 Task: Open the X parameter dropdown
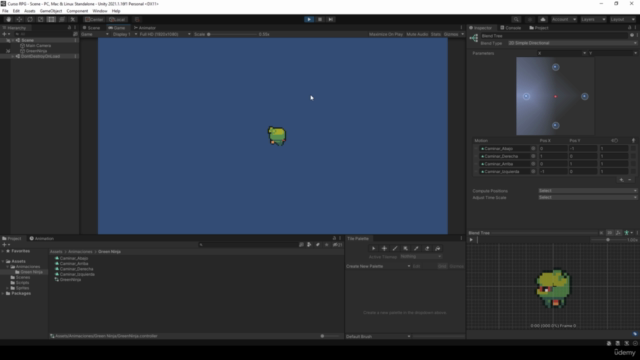pos(562,53)
